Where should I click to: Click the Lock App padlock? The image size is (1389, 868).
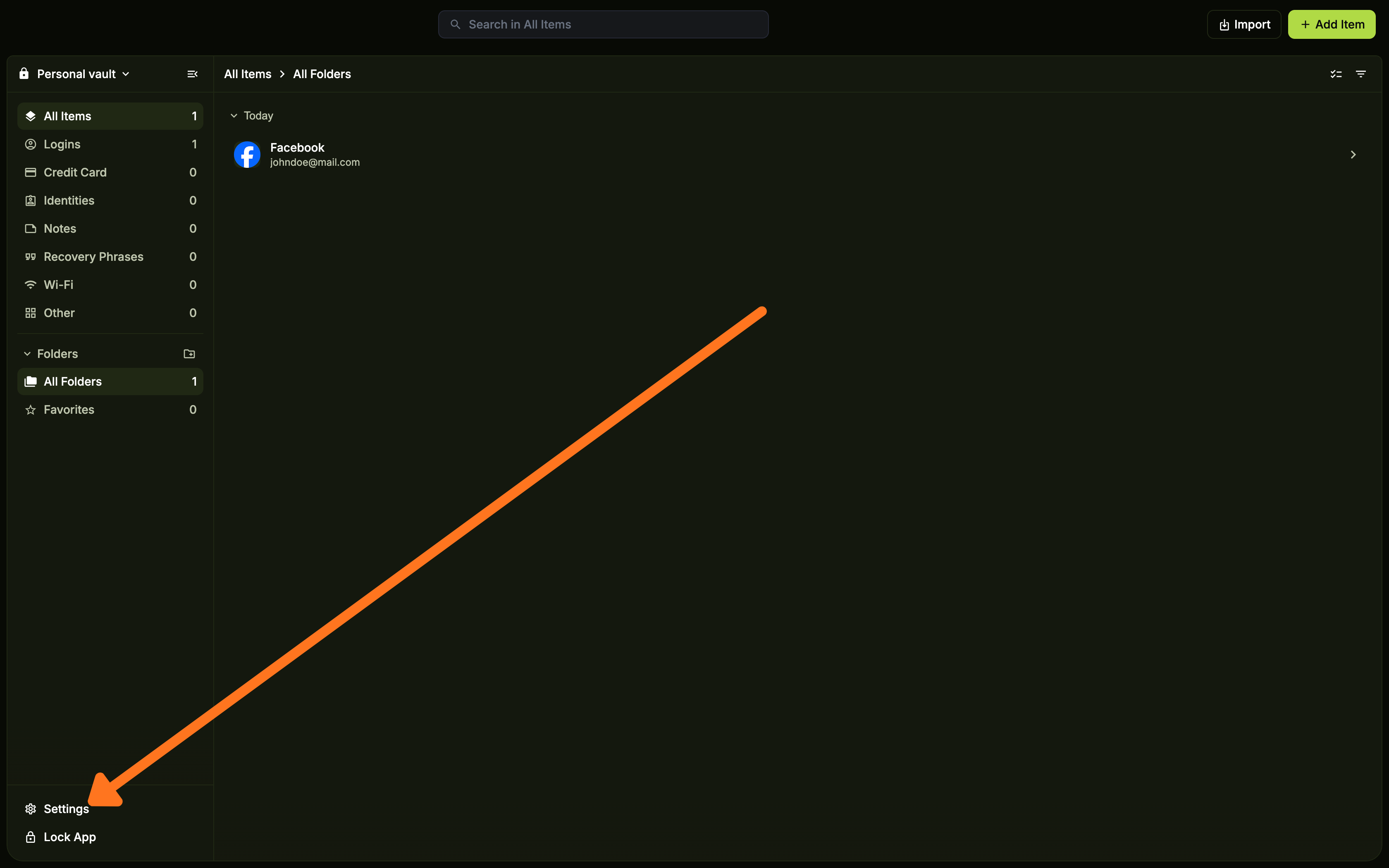tap(31, 837)
